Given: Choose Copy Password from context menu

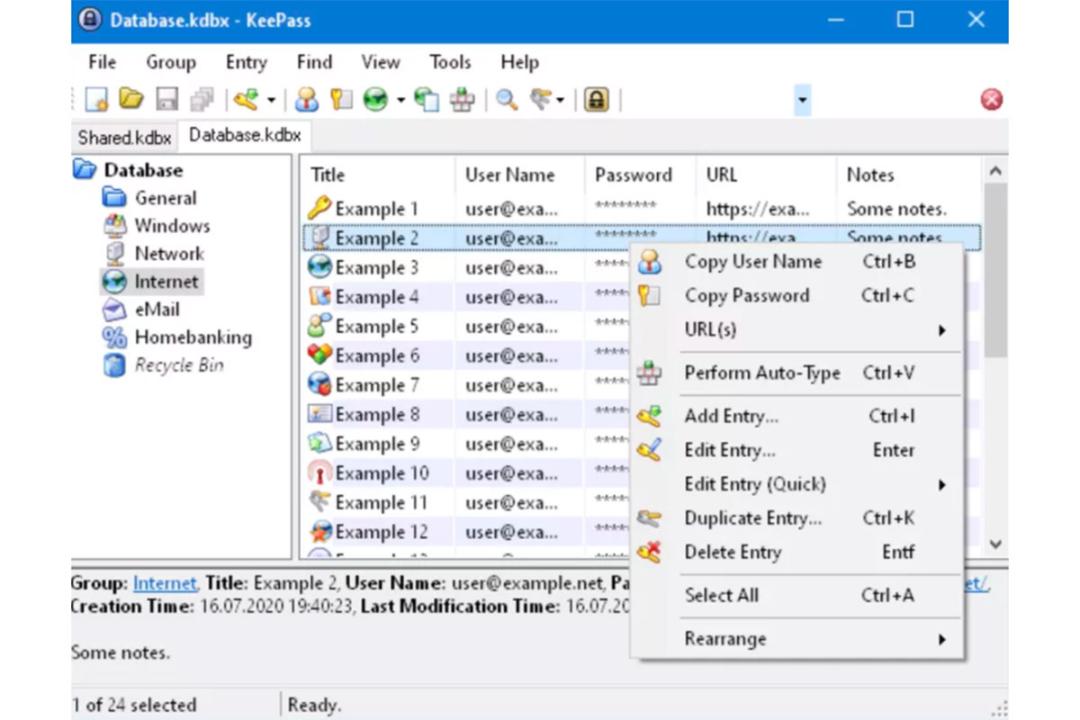Looking at the screenshot, I should (x=796, y=296).
